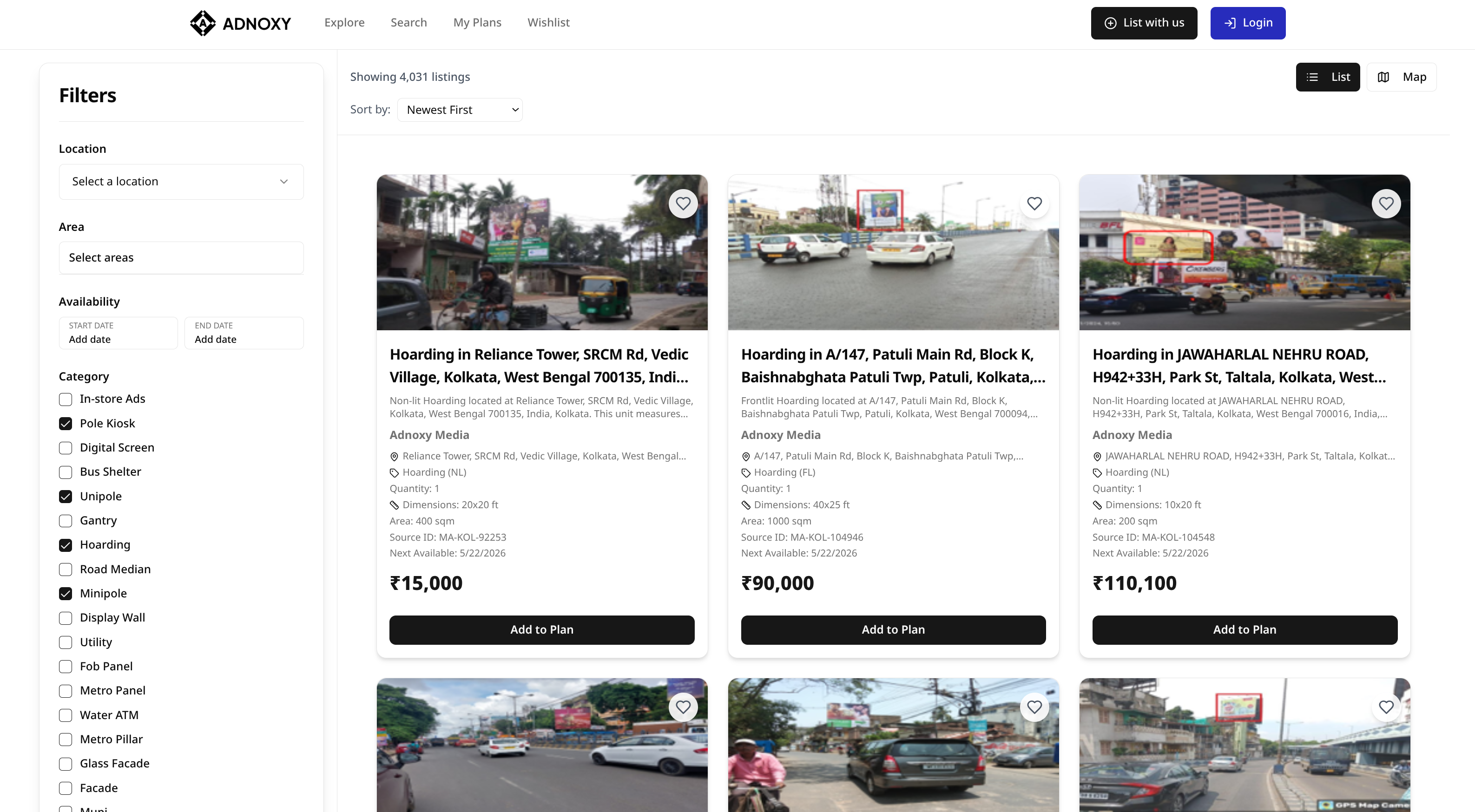This screenshot has height=812, width=1475.
Task: Open the Wishlist nav item
Action: pos(548,23)
